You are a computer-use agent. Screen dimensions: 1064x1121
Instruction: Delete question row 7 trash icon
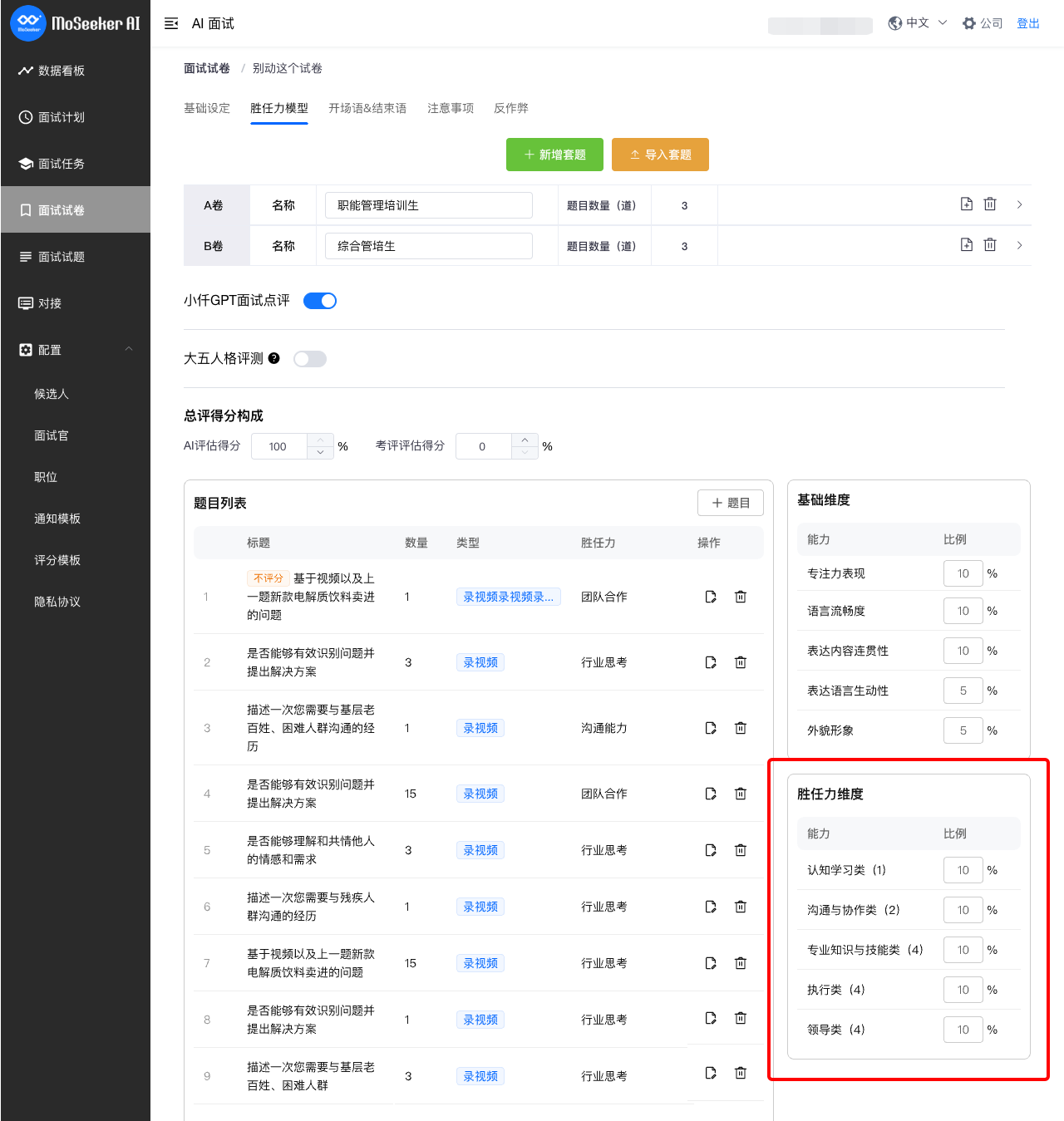[741, 963]
